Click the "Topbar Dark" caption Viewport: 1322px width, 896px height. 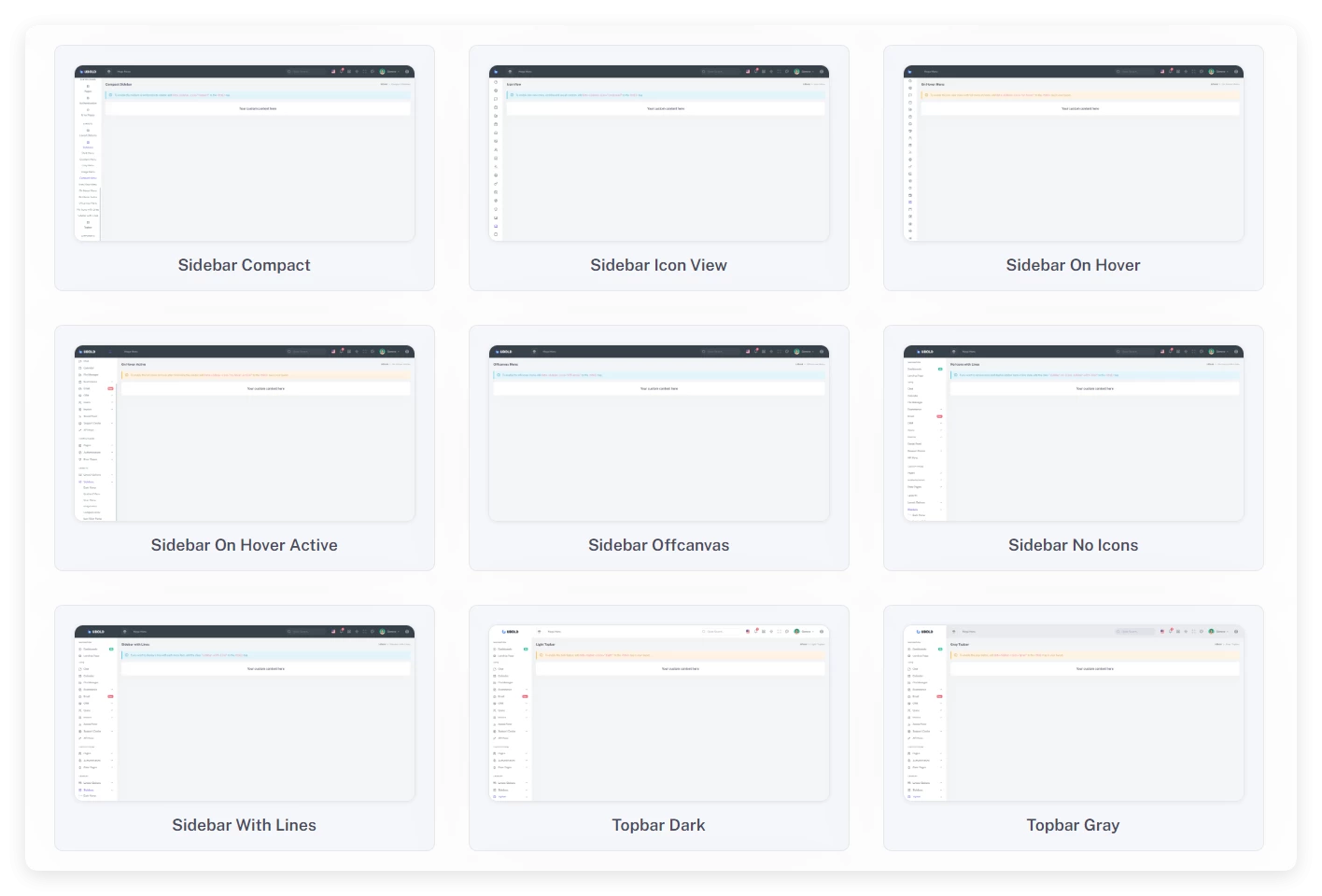pyautogui.click(x=658, y=825)
